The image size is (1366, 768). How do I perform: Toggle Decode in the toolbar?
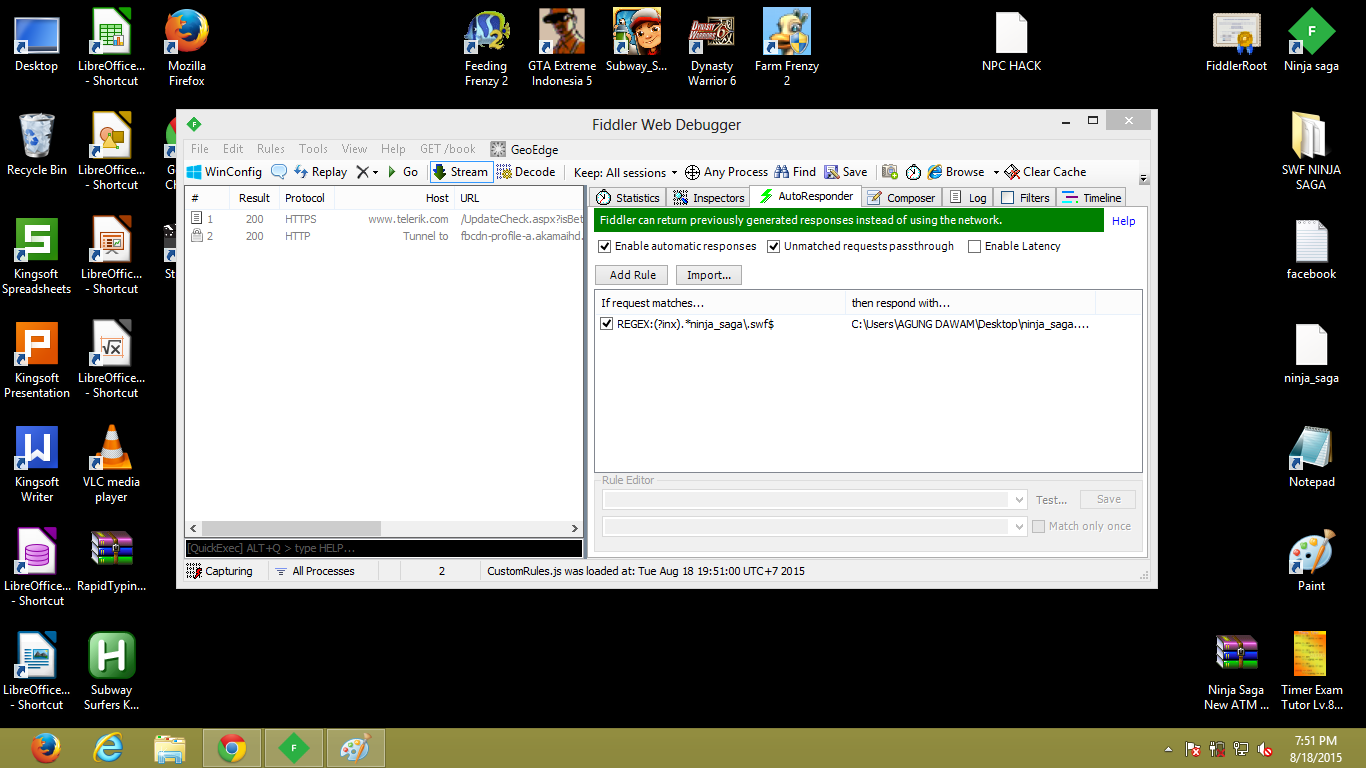526,172
